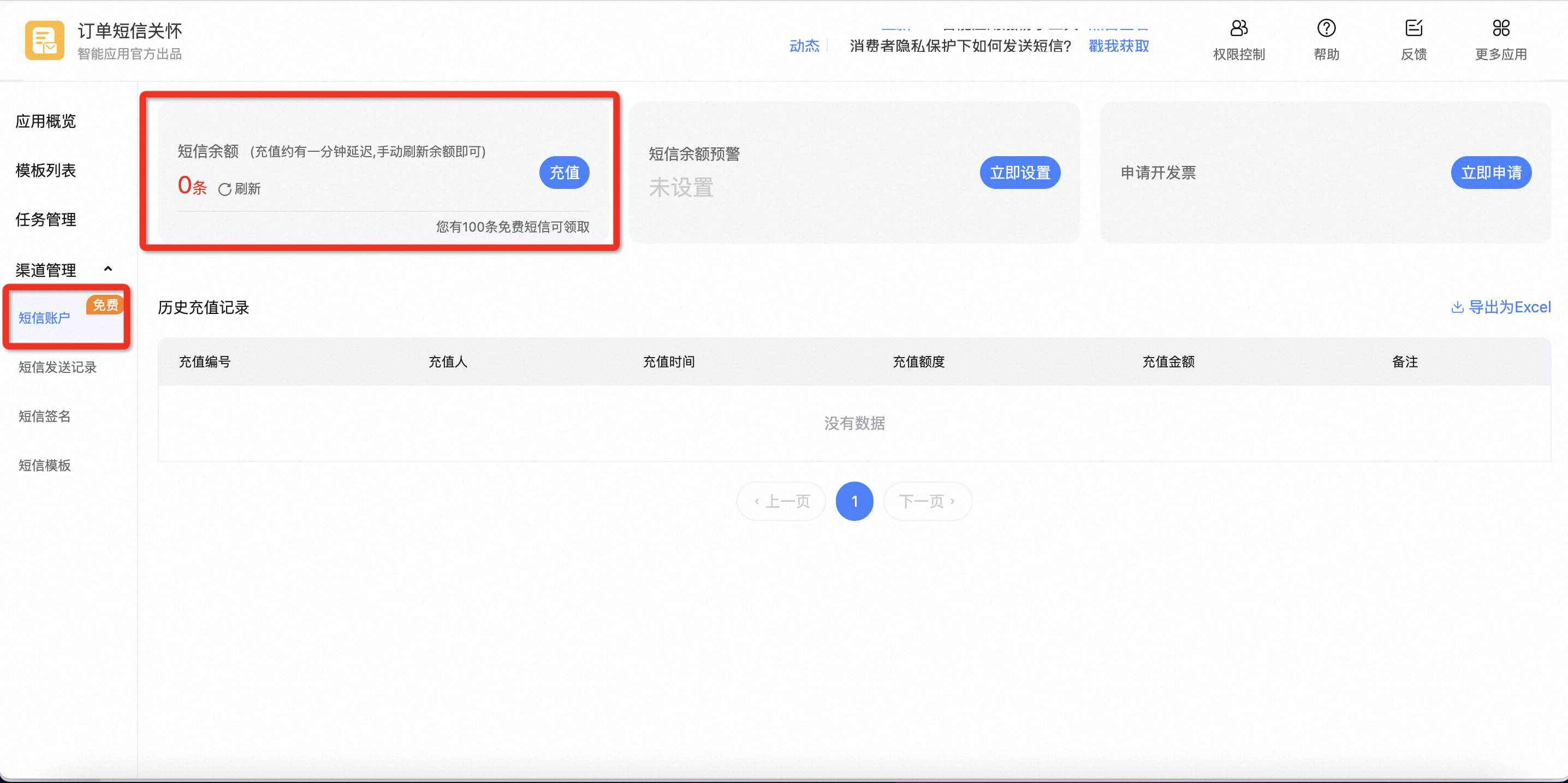Screen dimensions: 1568x783
Task: Click the 申请开发票 label
Action: click(1158, 173)
